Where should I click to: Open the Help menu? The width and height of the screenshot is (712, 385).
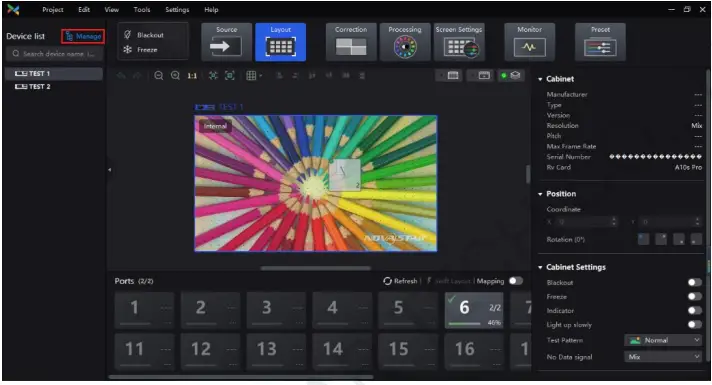click(x=211, y=10)
